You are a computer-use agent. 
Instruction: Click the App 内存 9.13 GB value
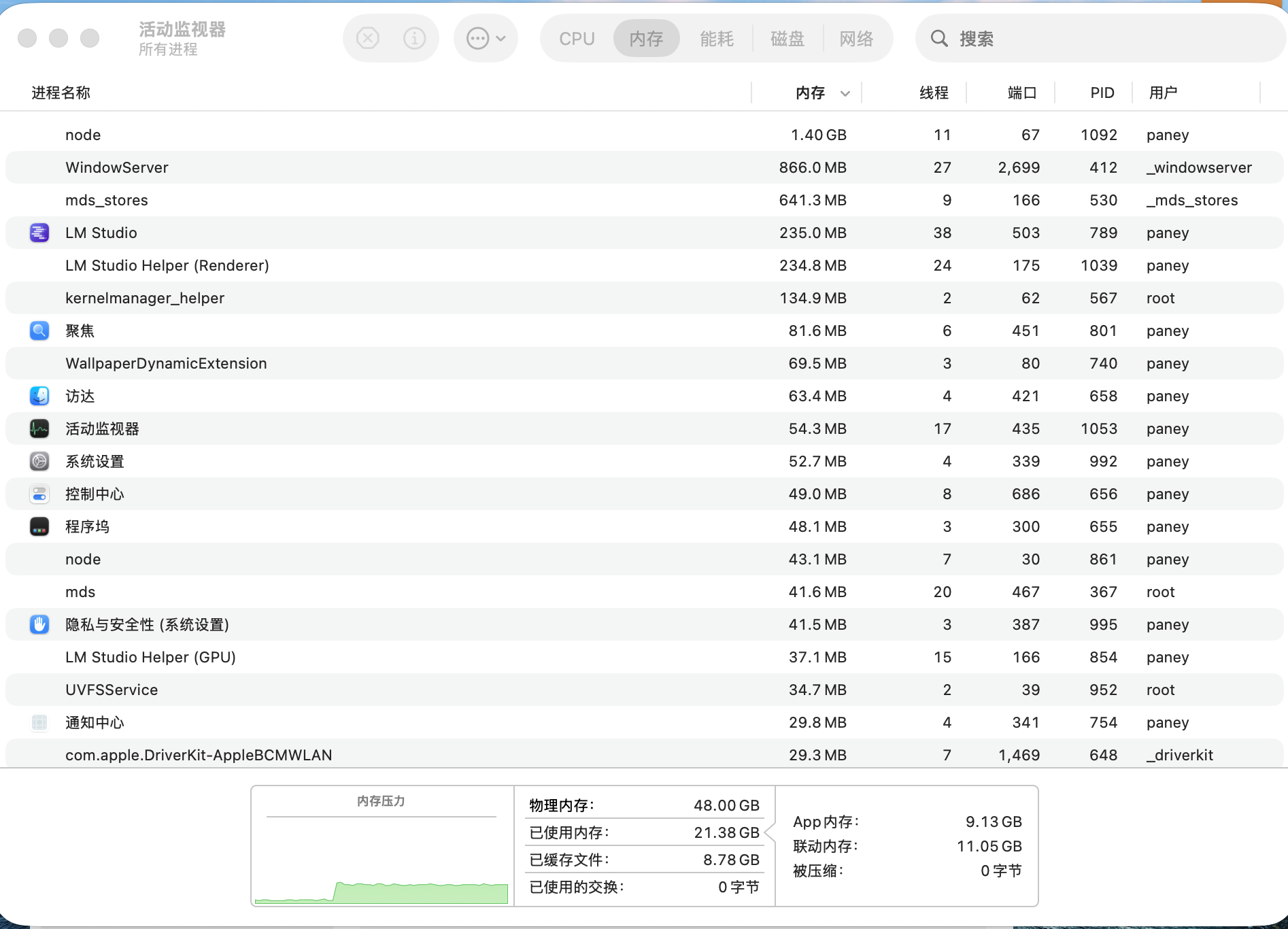pyautogui.click(x=994, y=822)
